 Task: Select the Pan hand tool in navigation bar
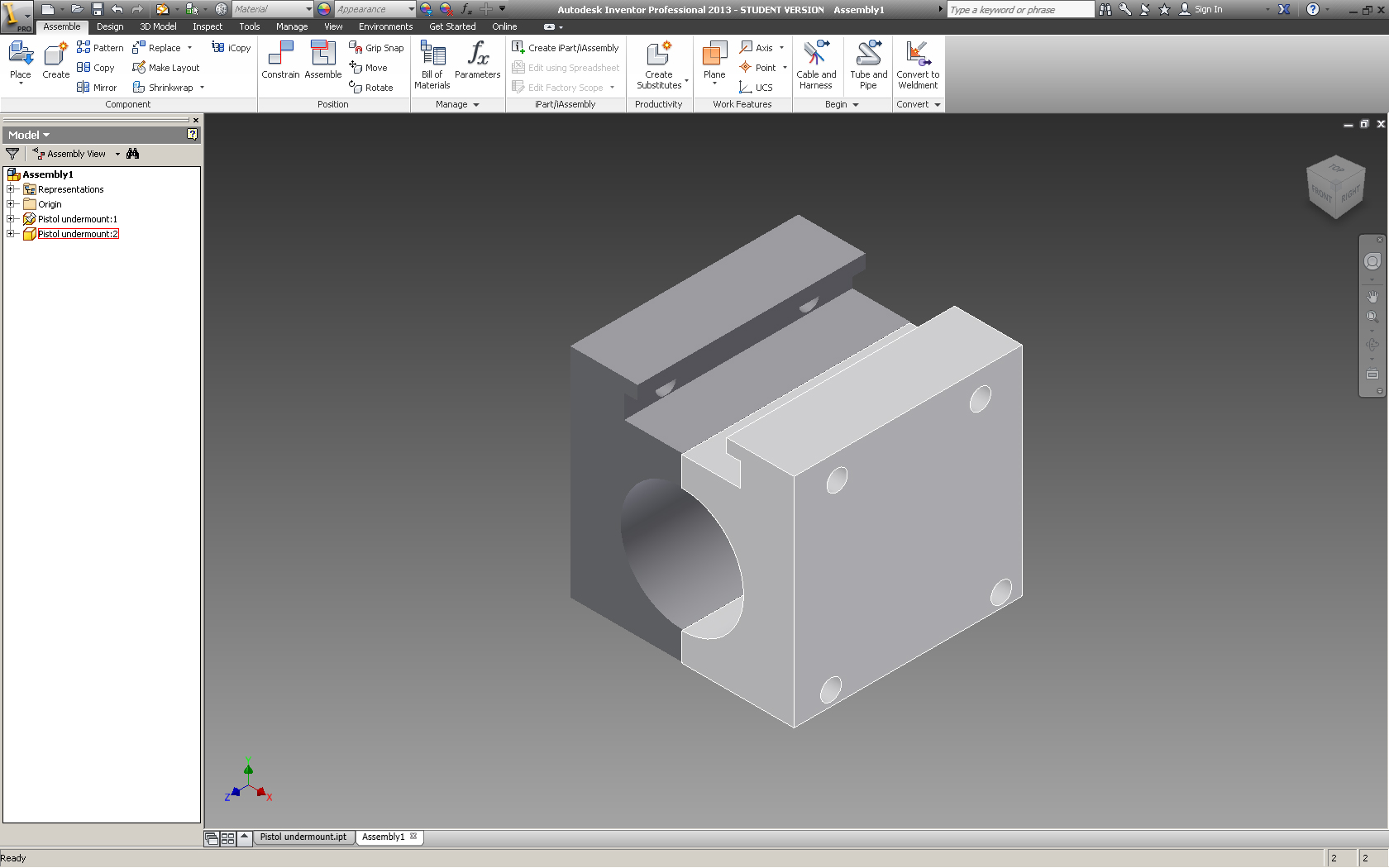(x=1372, y=296)
